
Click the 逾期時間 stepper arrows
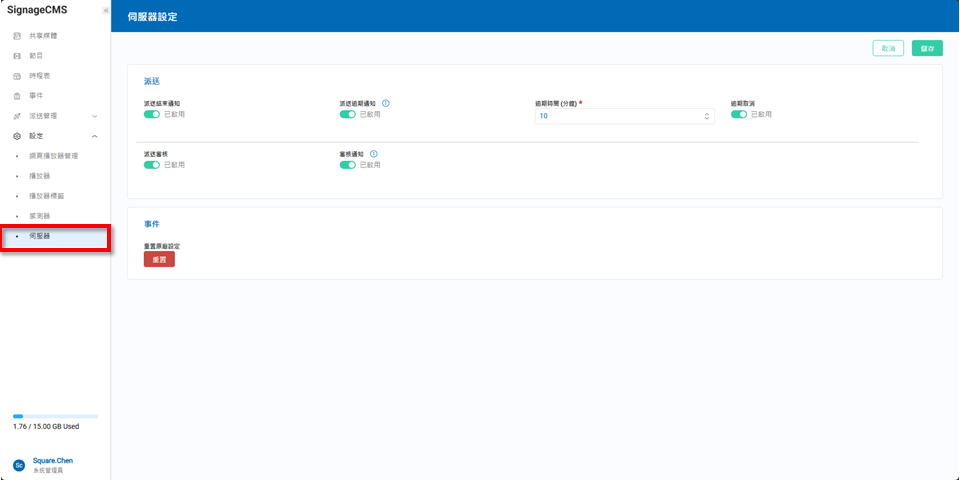(x=707, y=116)
